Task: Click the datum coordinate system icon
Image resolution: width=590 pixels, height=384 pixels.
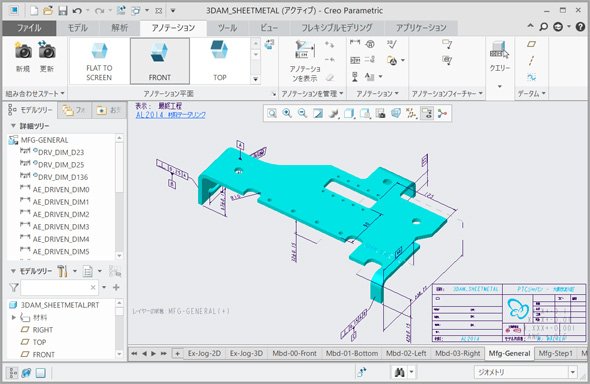Action: pyautogui.click(x=531, y=77)
